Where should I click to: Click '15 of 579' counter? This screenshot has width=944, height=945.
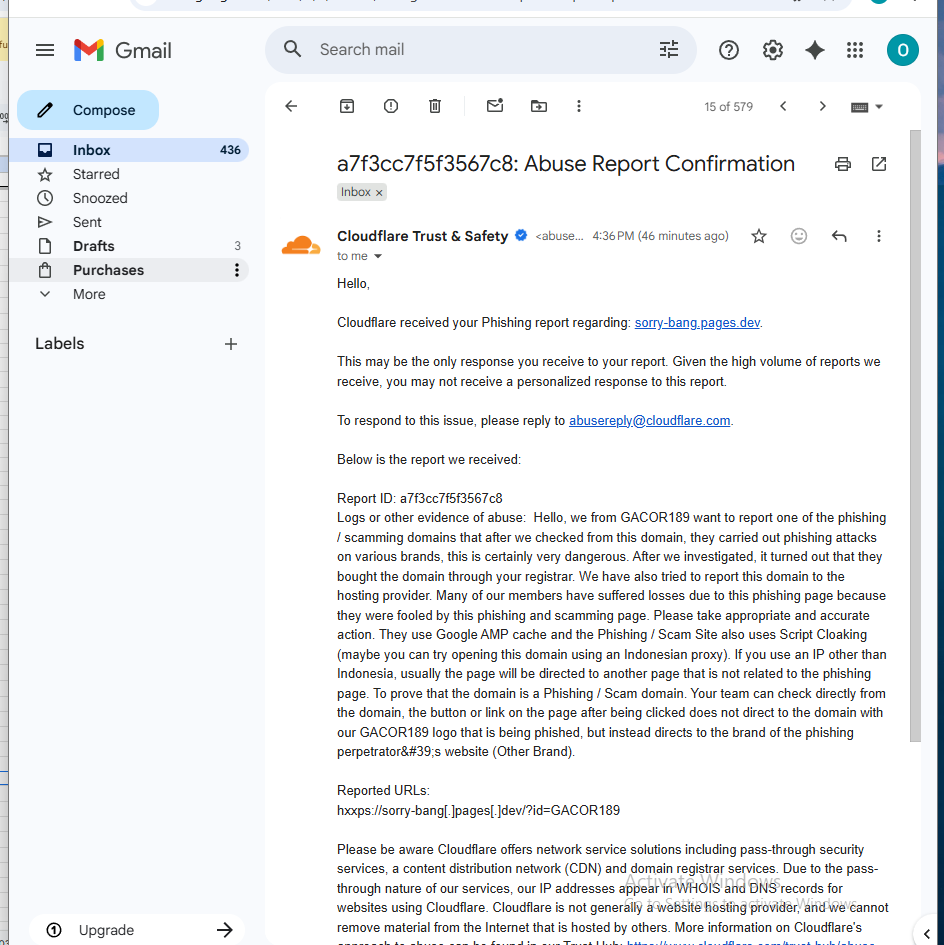coord(728,107)
